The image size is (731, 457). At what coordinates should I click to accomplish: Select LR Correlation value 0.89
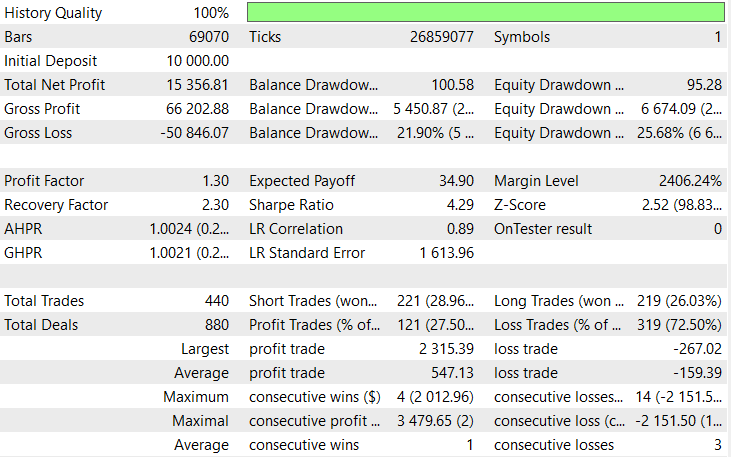click(460, 229)
